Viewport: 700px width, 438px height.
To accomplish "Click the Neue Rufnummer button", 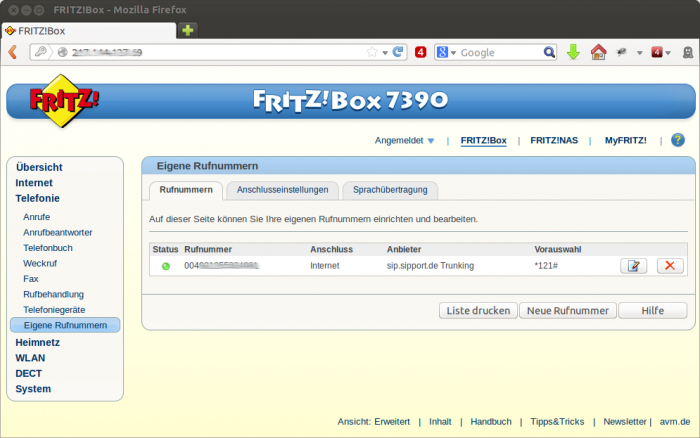I will (x=567, y=311).
